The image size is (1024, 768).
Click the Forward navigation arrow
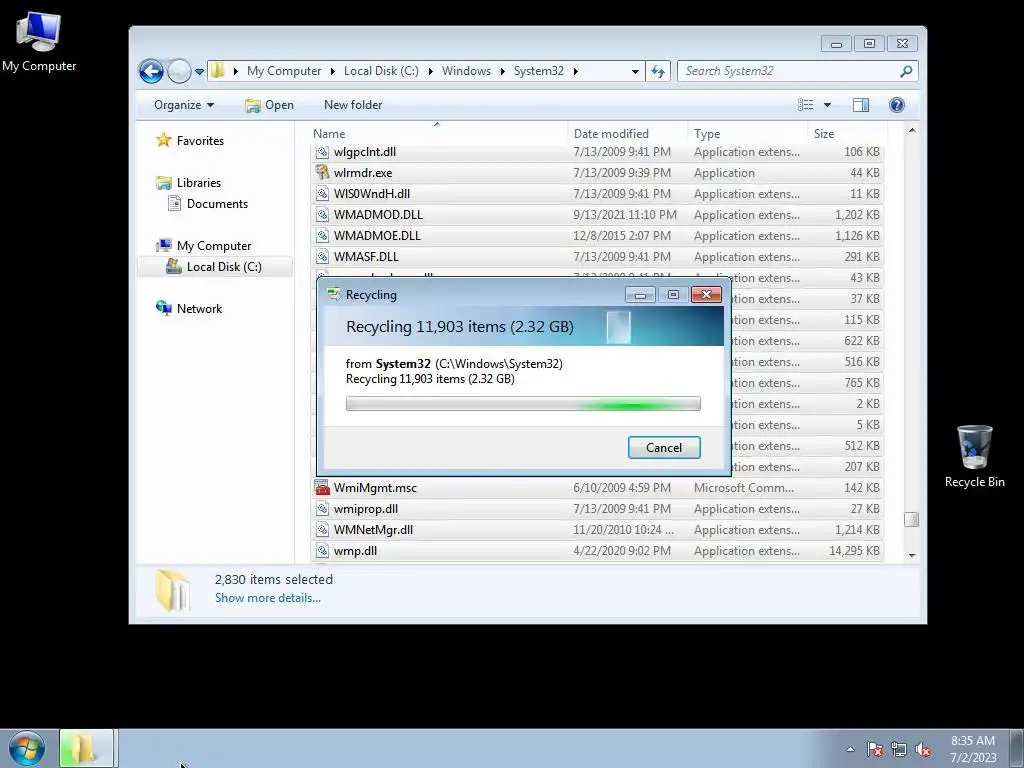pyautogui.click(x=178, y=71)
